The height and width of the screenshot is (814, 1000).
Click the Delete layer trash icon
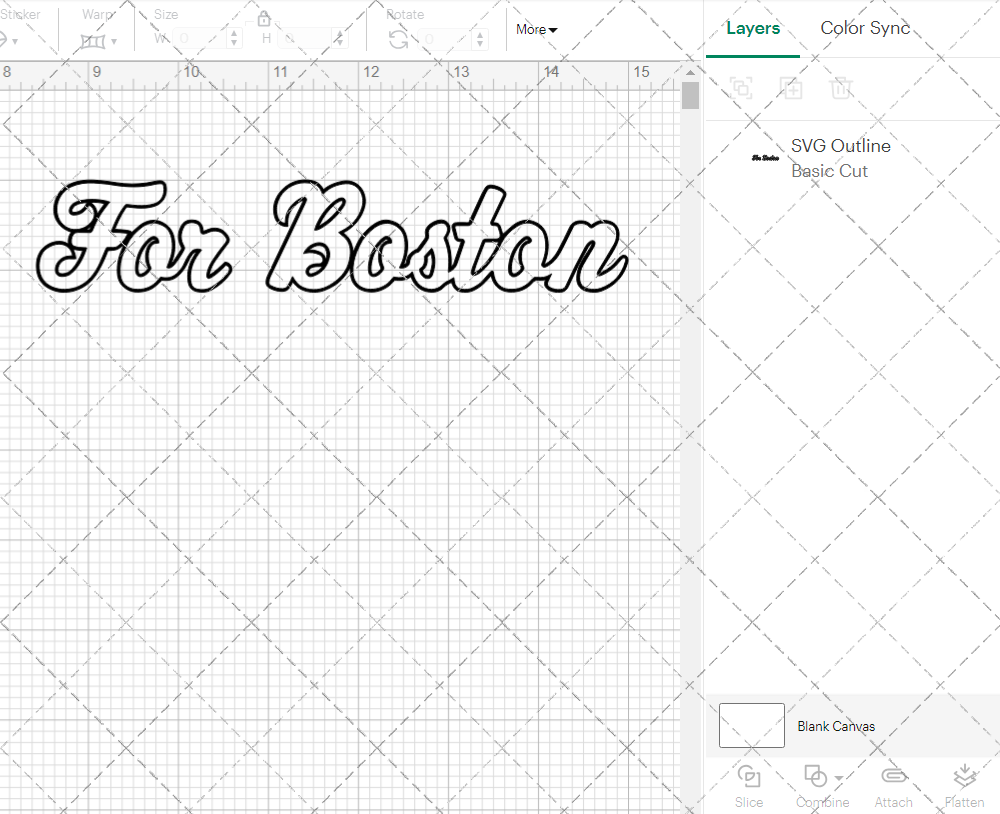[841, 88]
